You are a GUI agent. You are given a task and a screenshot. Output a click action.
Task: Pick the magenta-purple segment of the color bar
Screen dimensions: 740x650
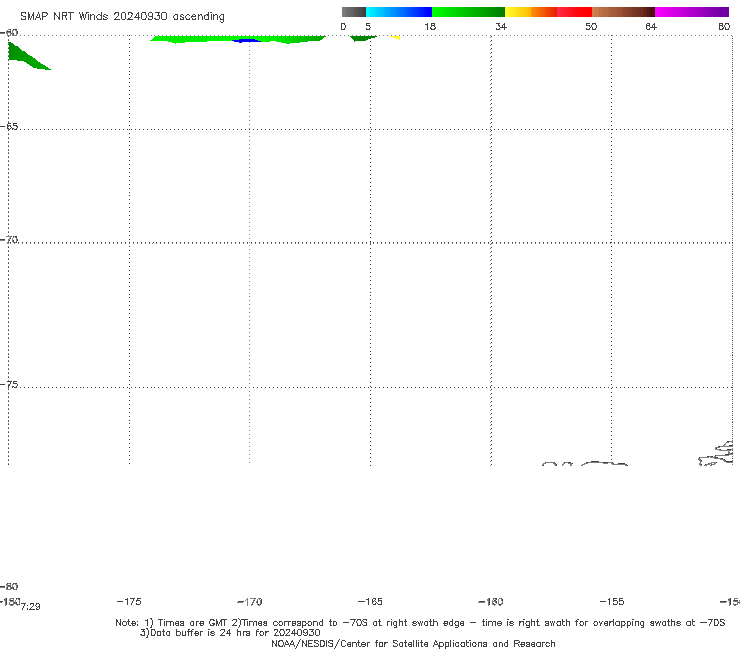coord(692,12)
